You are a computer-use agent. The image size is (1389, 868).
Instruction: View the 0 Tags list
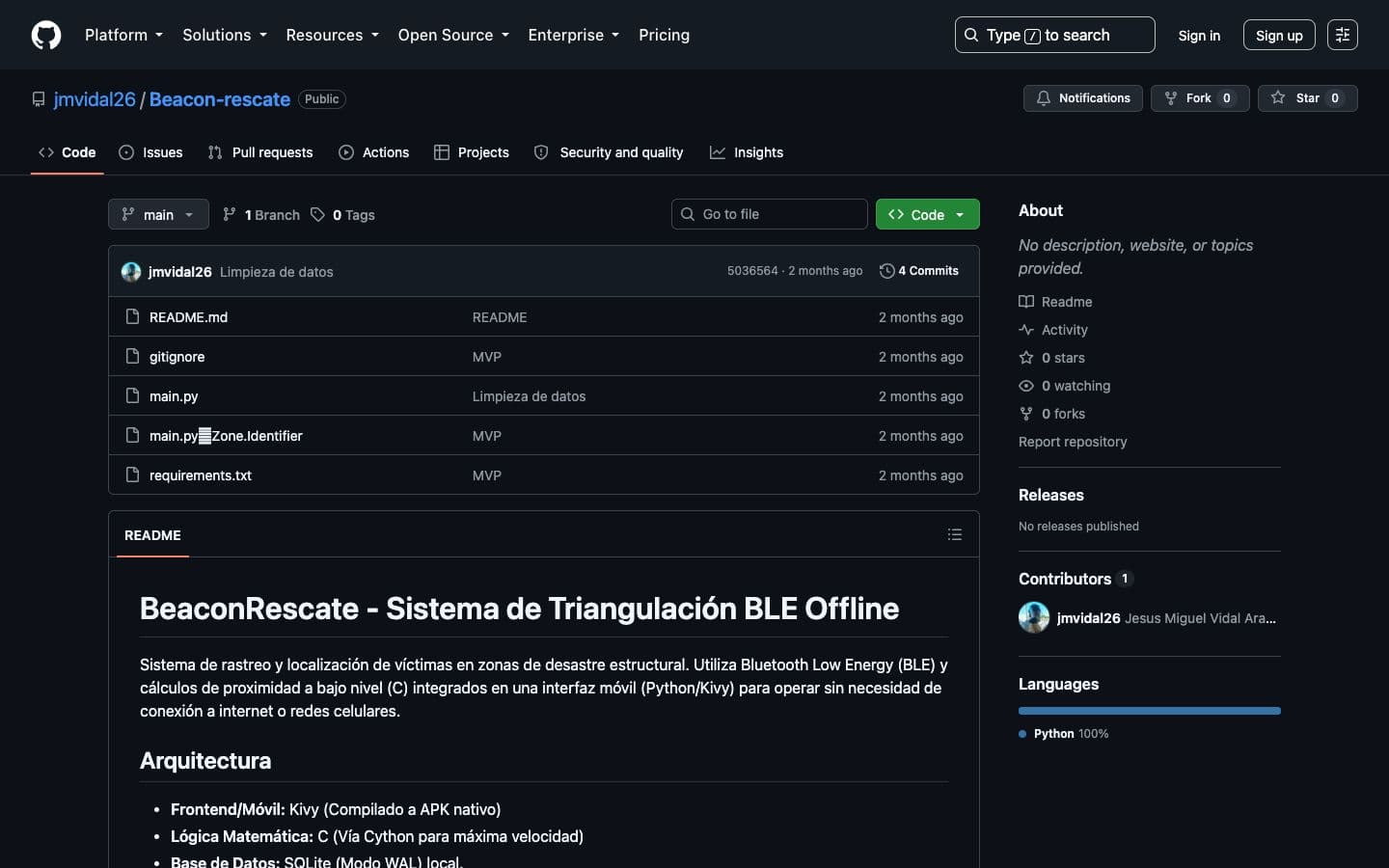pyautogui.click(x=343, y=215)
